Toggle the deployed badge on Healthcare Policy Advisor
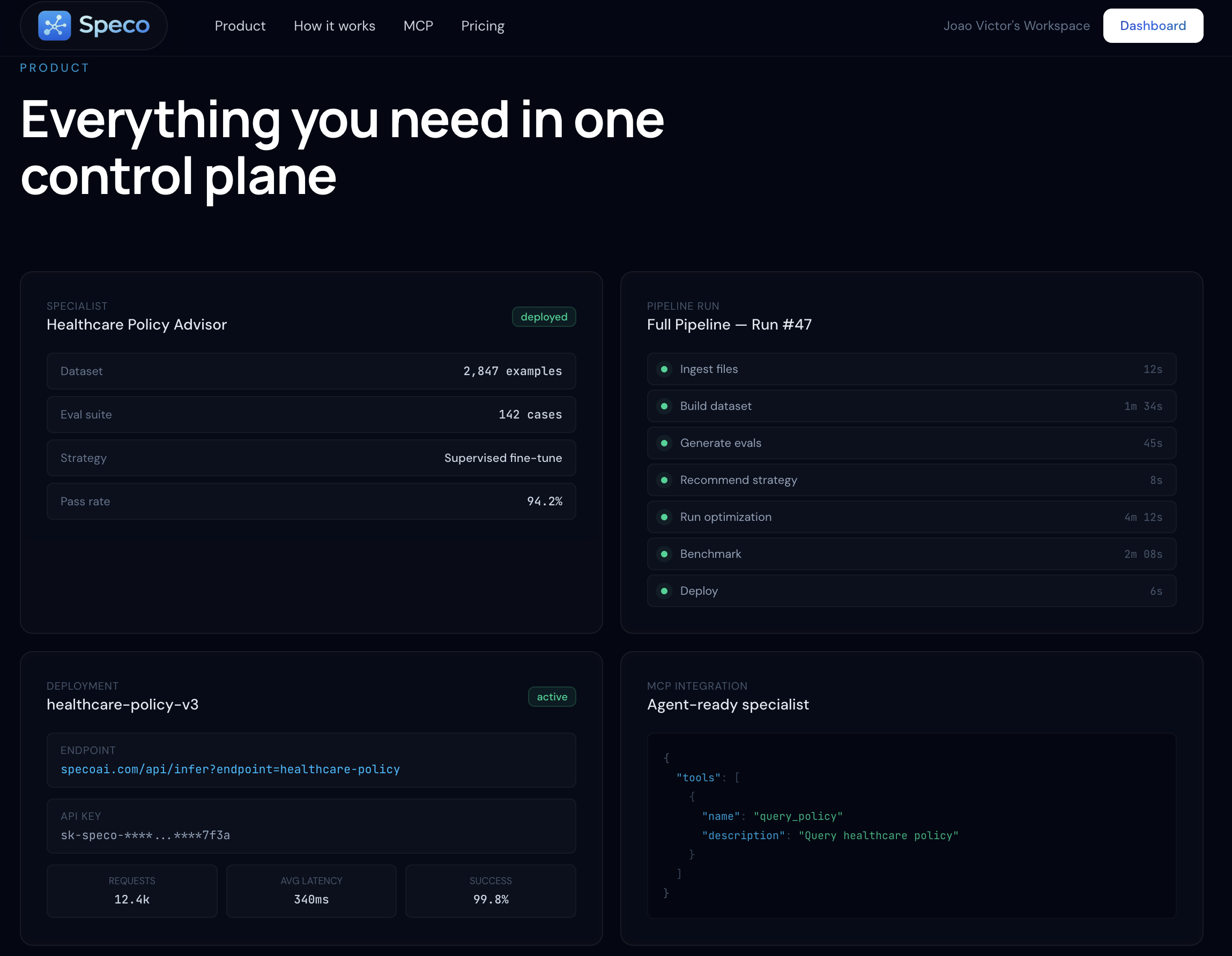This screenshot has width=1232, height=956. [x=543, y=316]
